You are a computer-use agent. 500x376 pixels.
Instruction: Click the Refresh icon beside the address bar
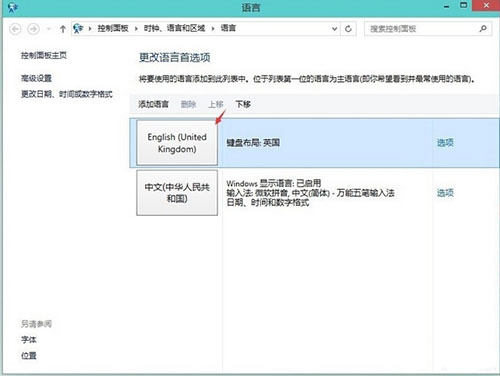(348, 29)
